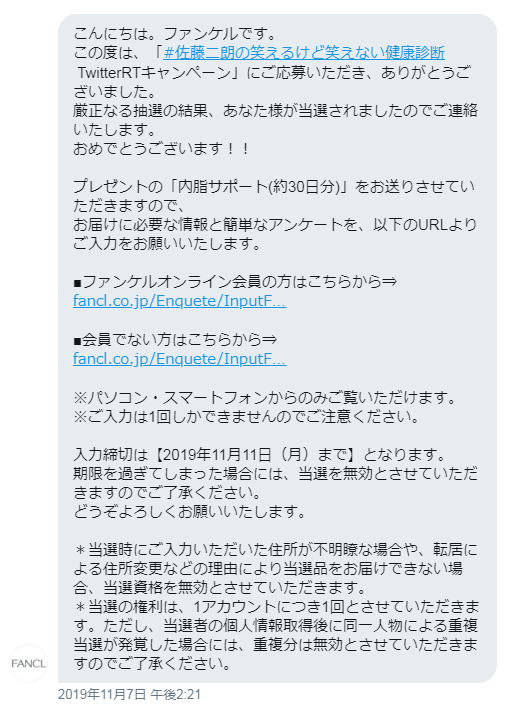Click the ※パソコン・スマートフォン note line
The height and width of the screenshot is (710, 515).
pyautogui.click(x=265, y=398)
